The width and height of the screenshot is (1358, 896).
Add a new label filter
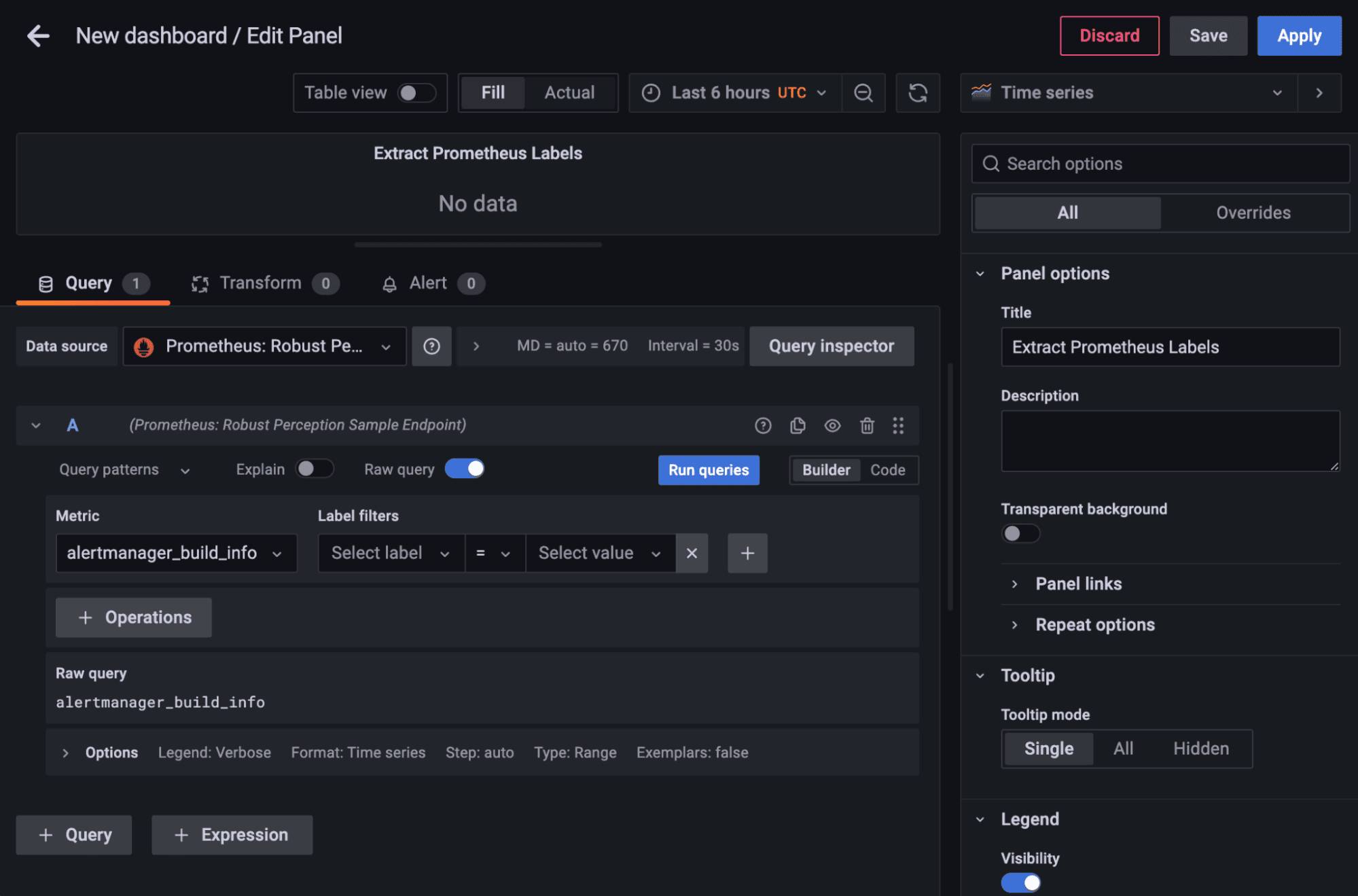[747, 553]
